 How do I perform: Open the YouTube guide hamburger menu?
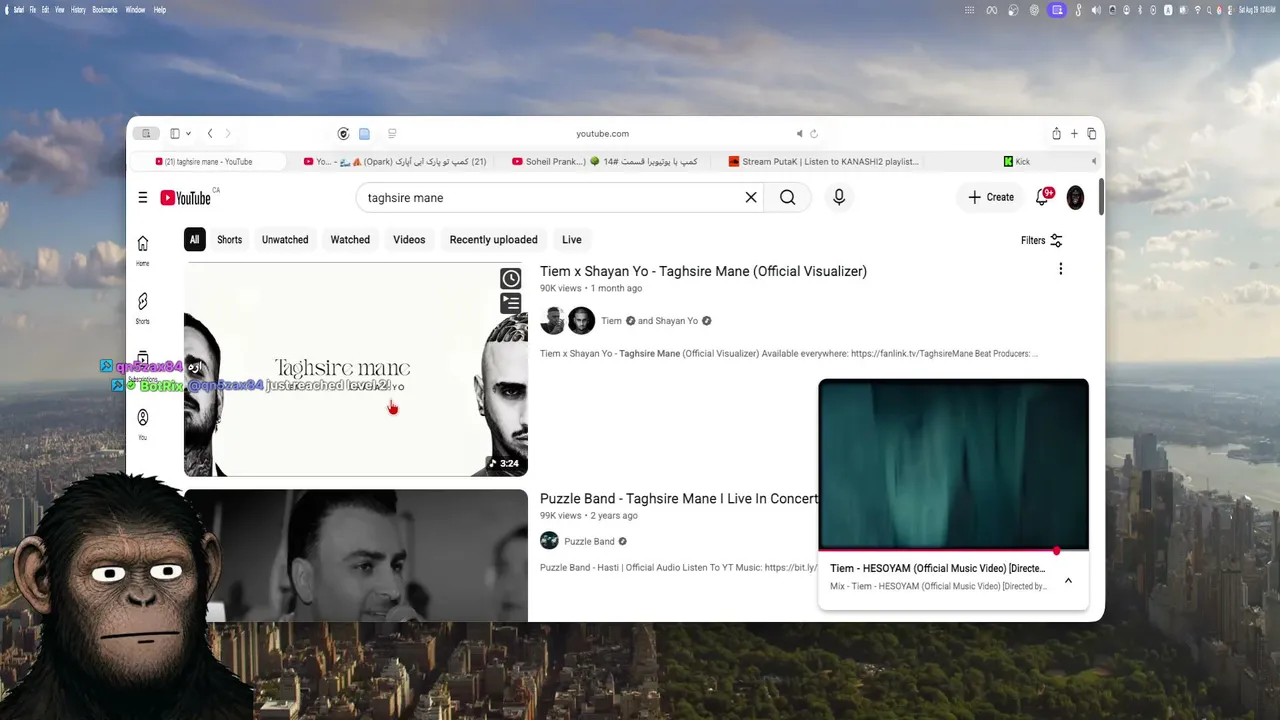143,198
